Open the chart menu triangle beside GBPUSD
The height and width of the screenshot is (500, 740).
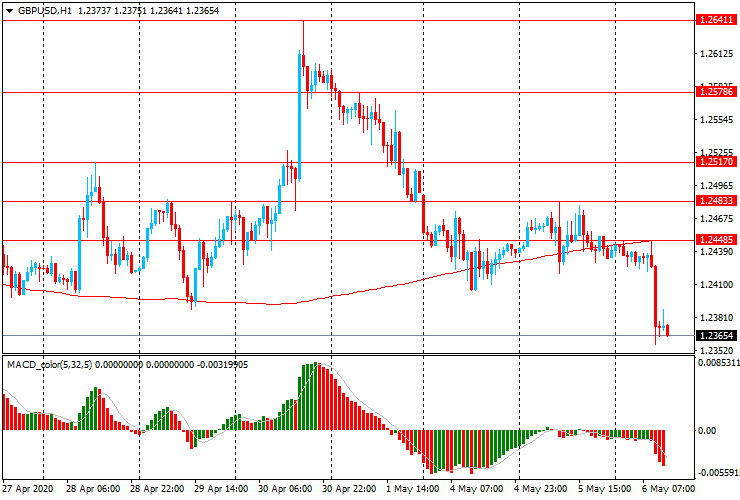9,11
